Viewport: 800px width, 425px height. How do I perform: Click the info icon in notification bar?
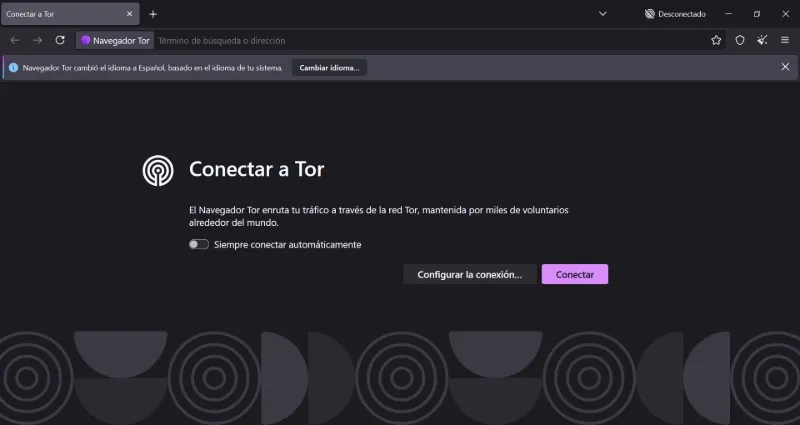(13, 67)
